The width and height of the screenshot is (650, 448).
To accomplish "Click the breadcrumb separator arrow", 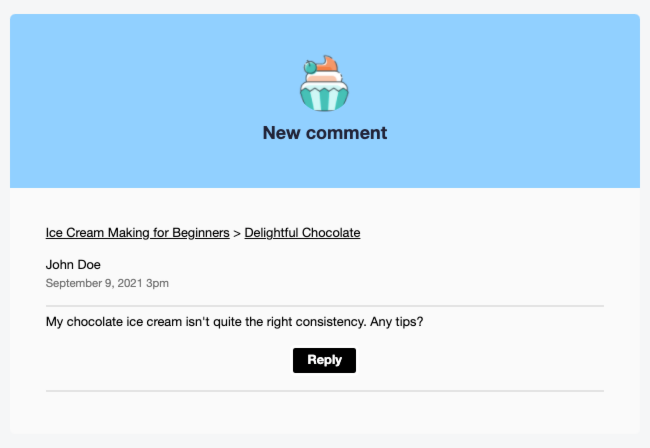I will [x=237, y=234].
